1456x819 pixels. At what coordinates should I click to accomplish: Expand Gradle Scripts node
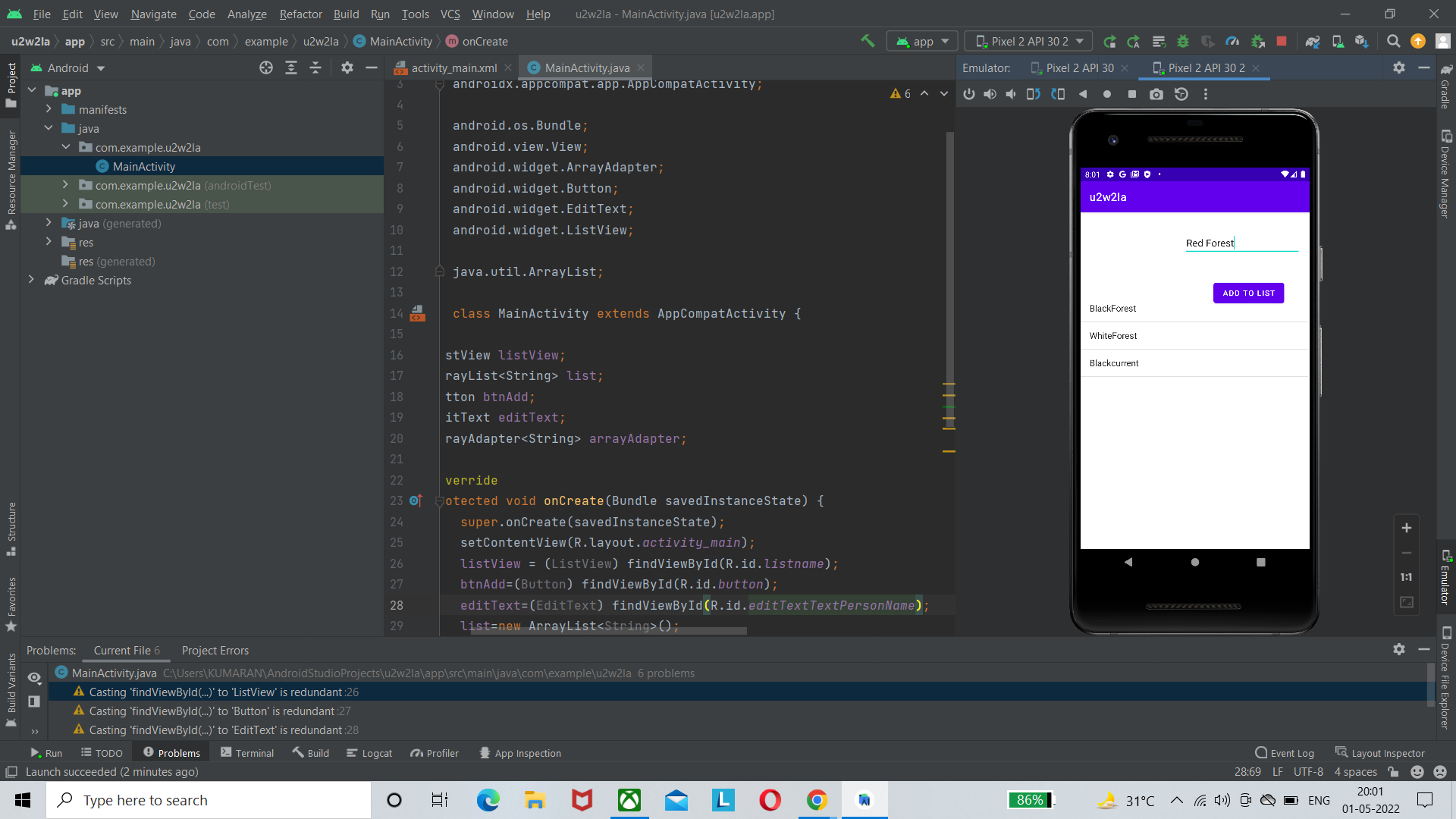point(31,280)
